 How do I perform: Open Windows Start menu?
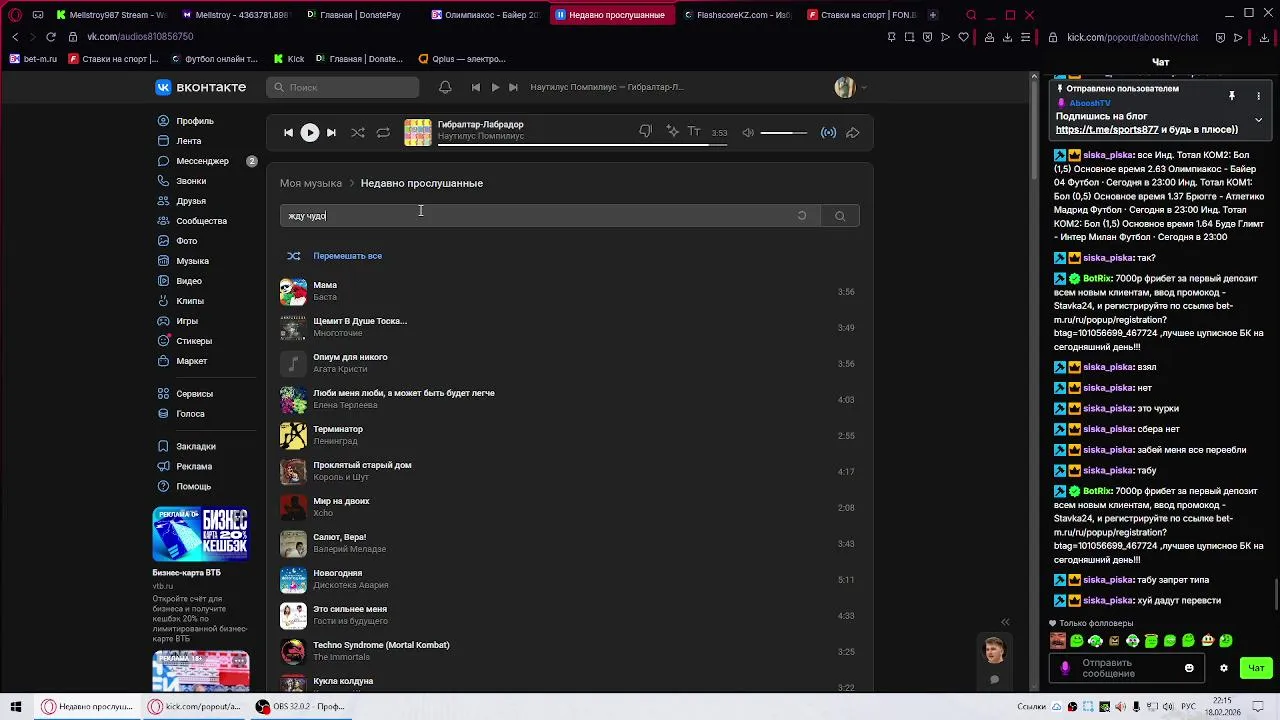click(16, 707)
